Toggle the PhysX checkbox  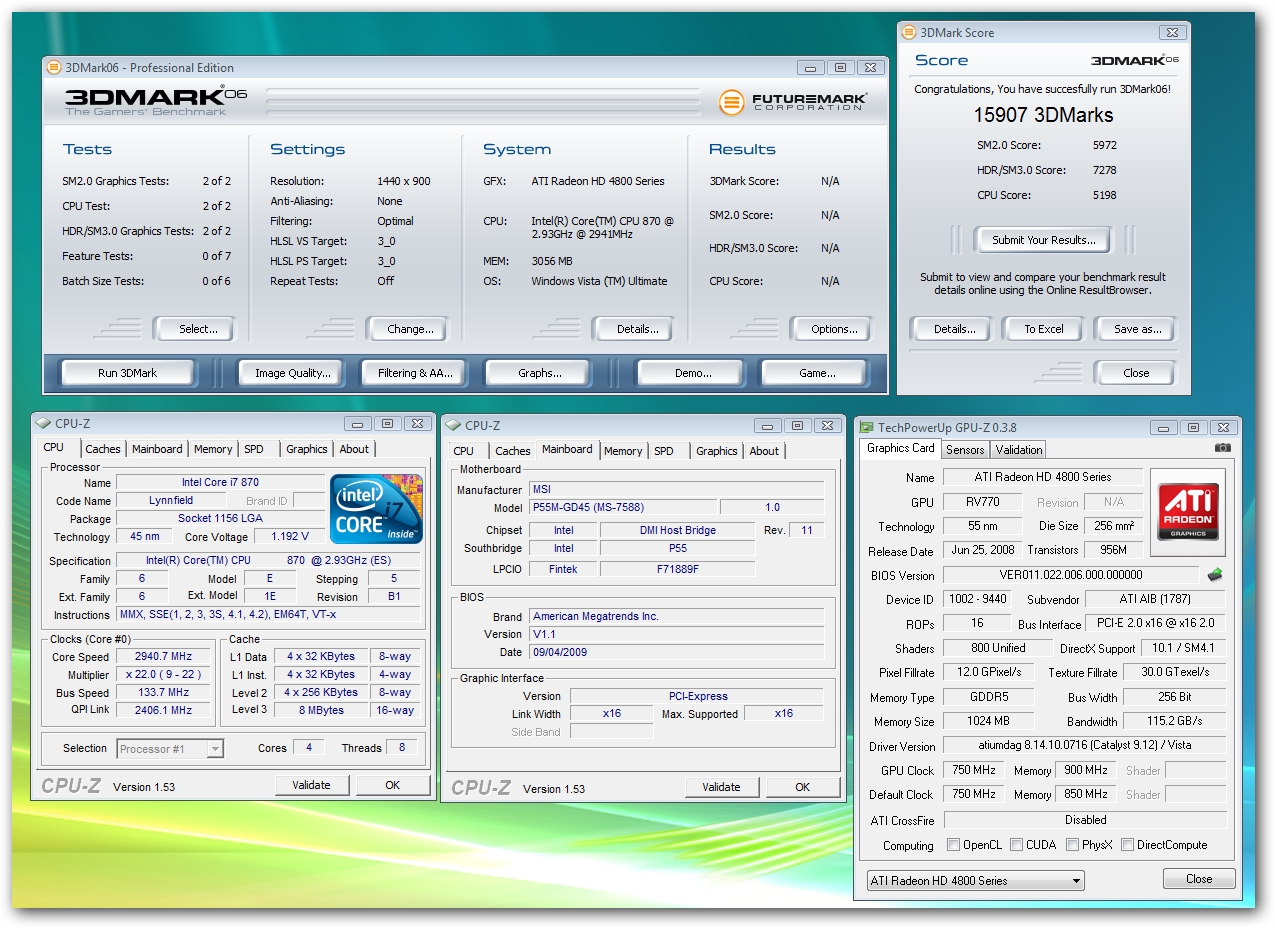point(1072,845)
